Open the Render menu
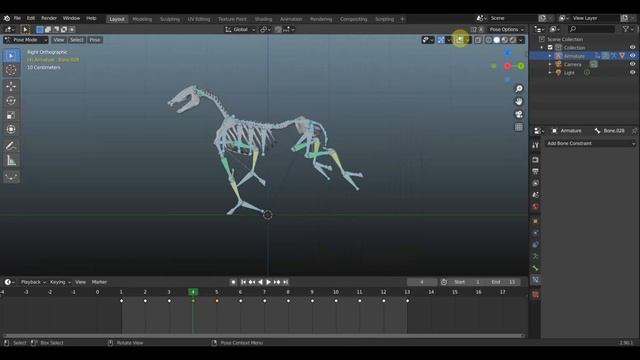Image resolution: width=640 pixels, height=360 pixels. pos(49,18)
